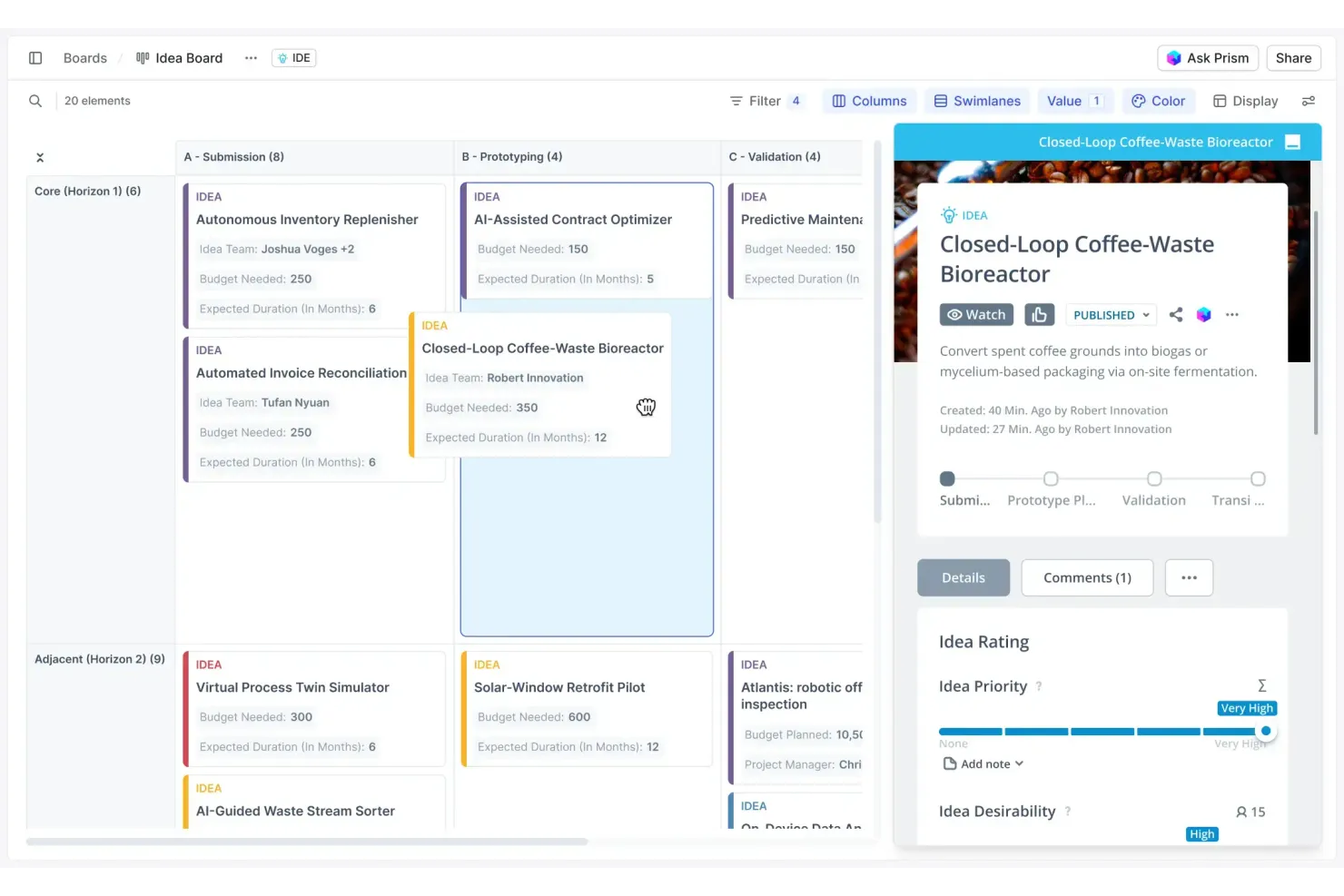Click the share icon in the detail panel

pyautogui.click(x=1176, y=315)
